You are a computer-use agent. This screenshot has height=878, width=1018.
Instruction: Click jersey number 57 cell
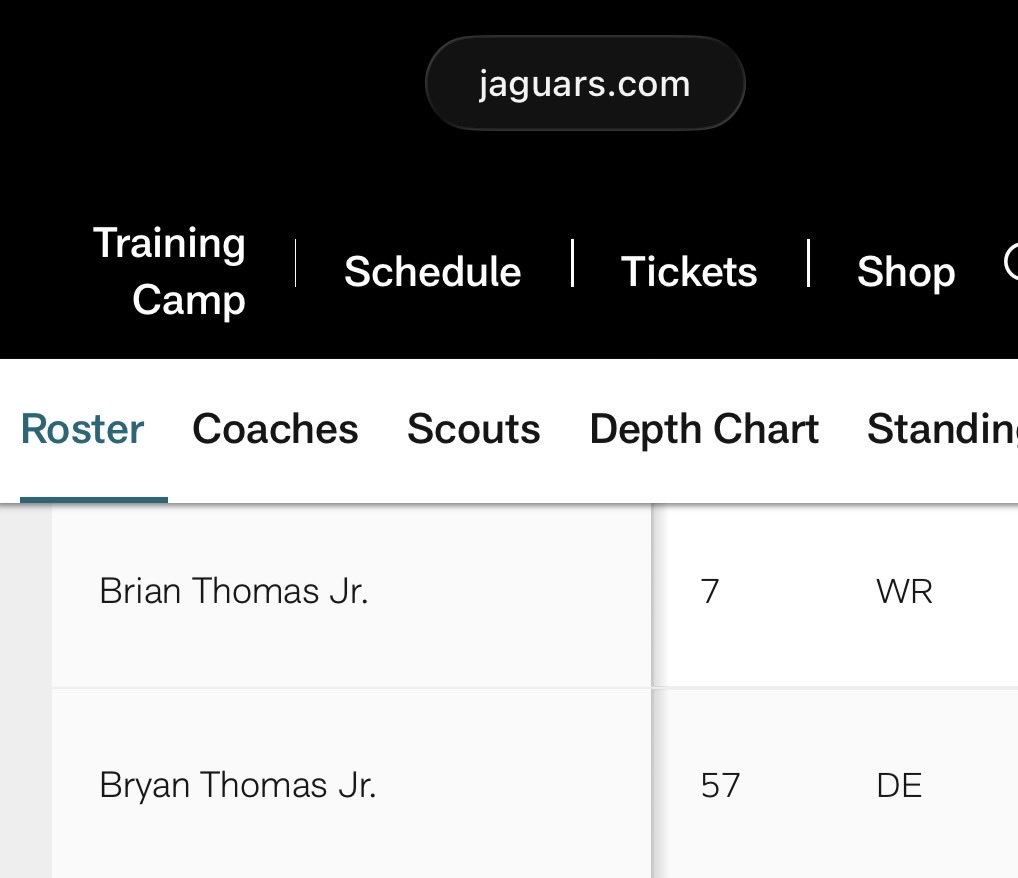[x=720, y=785]
